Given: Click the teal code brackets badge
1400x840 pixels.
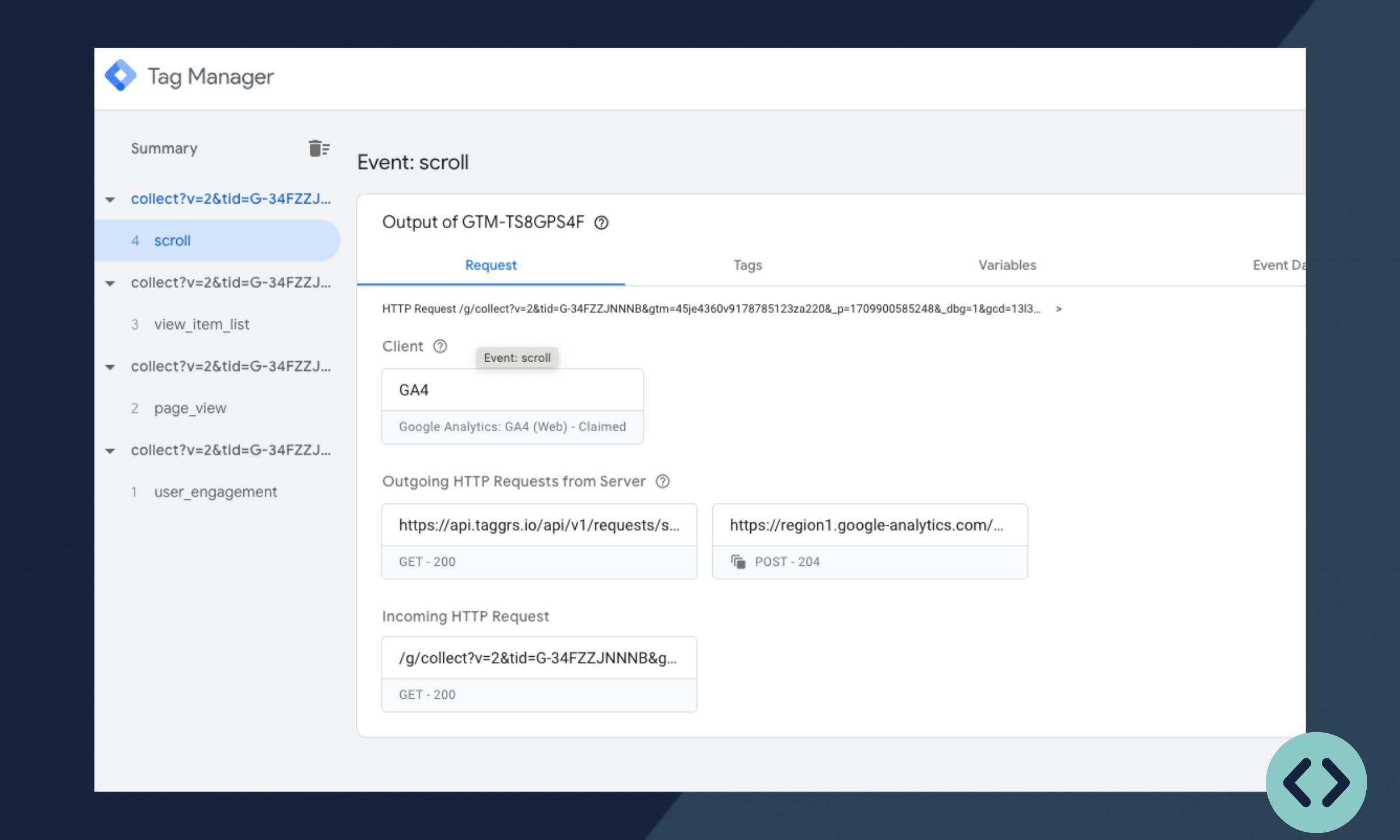Looking at the screenshot, I should [1316, 782].
